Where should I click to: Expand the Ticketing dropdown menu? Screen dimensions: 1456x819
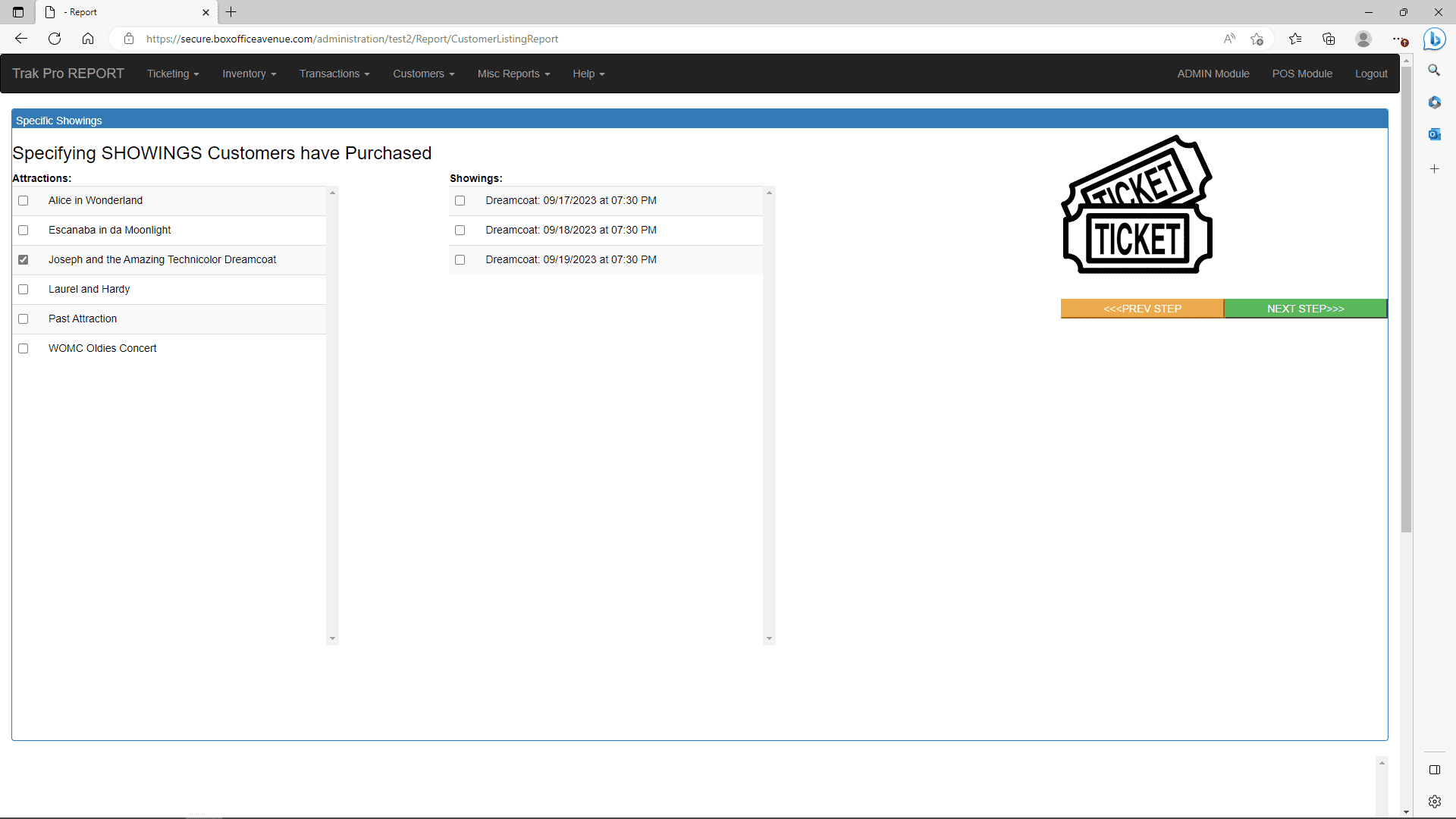click(x=173, y=74)
